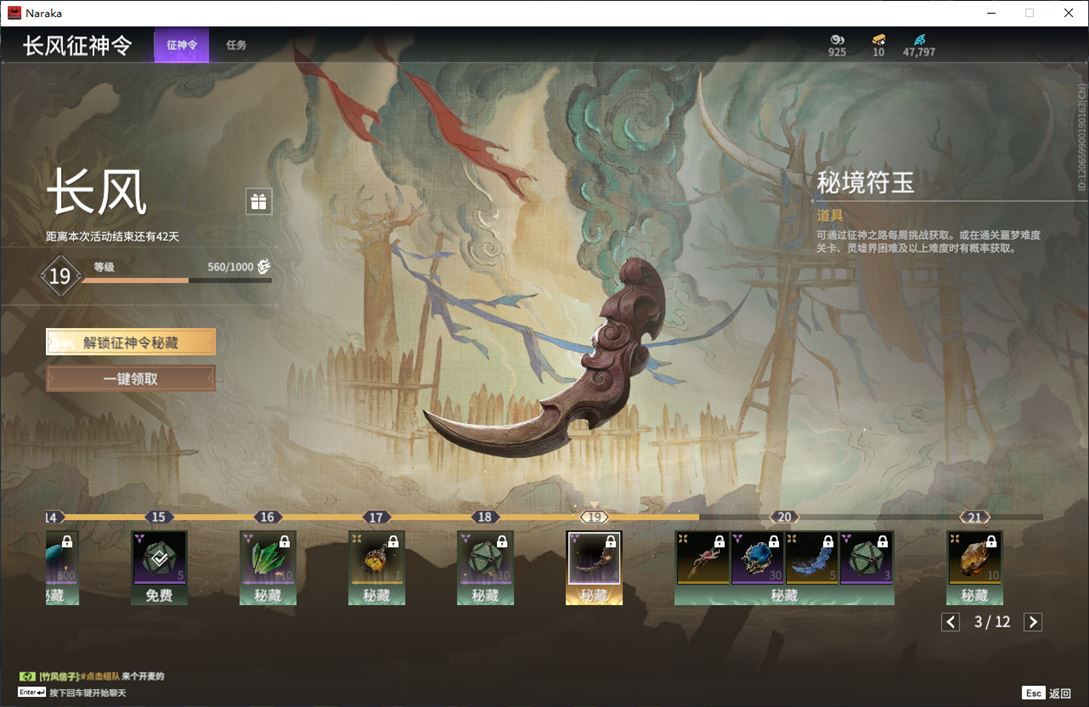The width and height of the screenshot is (1089, 707).
Task: Click the level 16 marker on the track
Action: point(267,517)
